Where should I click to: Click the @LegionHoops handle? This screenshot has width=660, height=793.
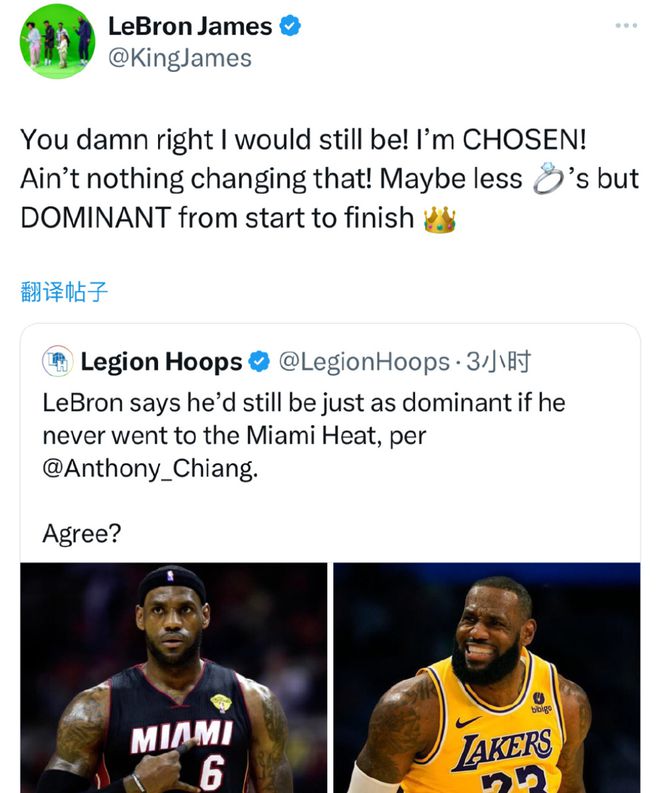(363, 361)
